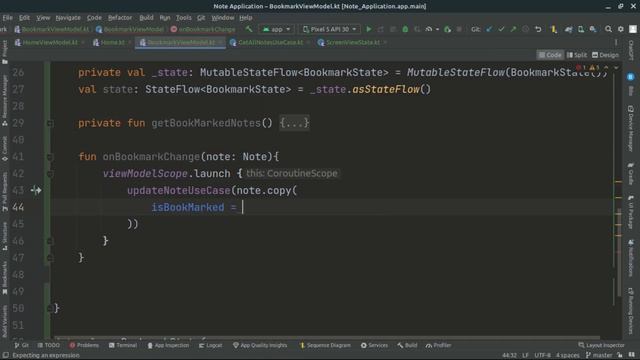Collapse onBookmarkChange function fold marker

50,157
